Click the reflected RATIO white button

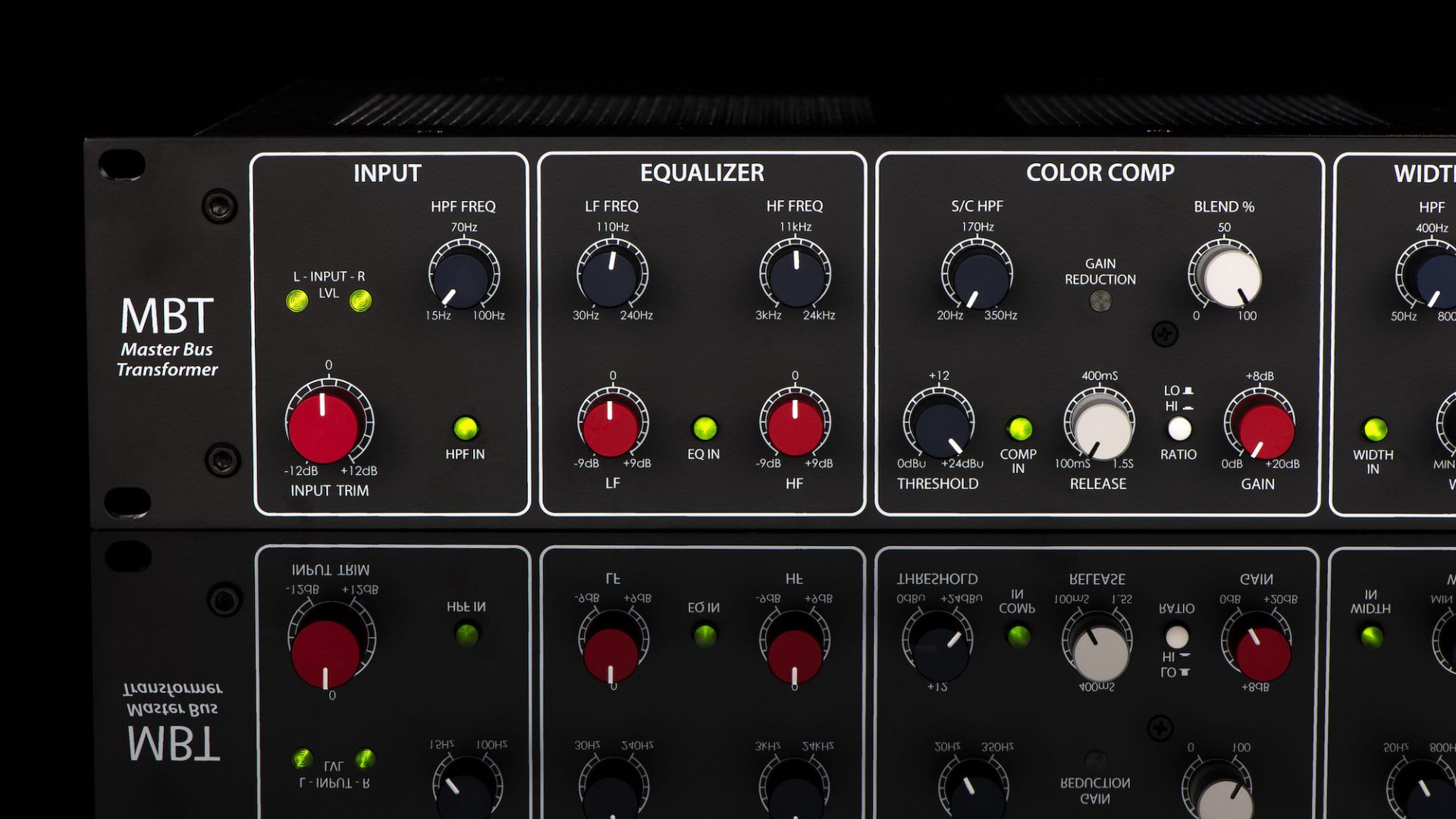point(1177,635)
